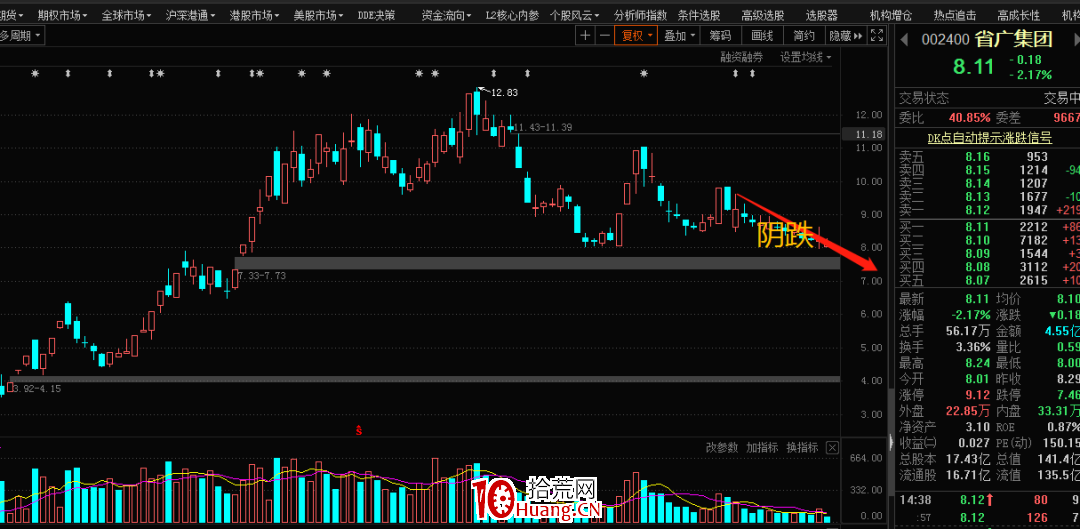Open DK点自动提示涨跌信号 link
Screen dimensions: 1080x529
tap(989, 138)
